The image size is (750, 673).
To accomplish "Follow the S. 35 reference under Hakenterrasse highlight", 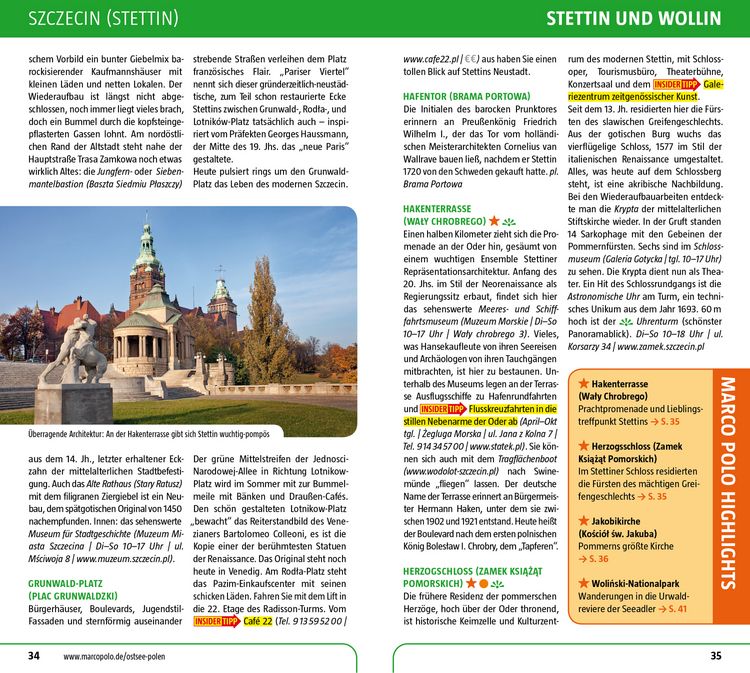I will point(665,422).
